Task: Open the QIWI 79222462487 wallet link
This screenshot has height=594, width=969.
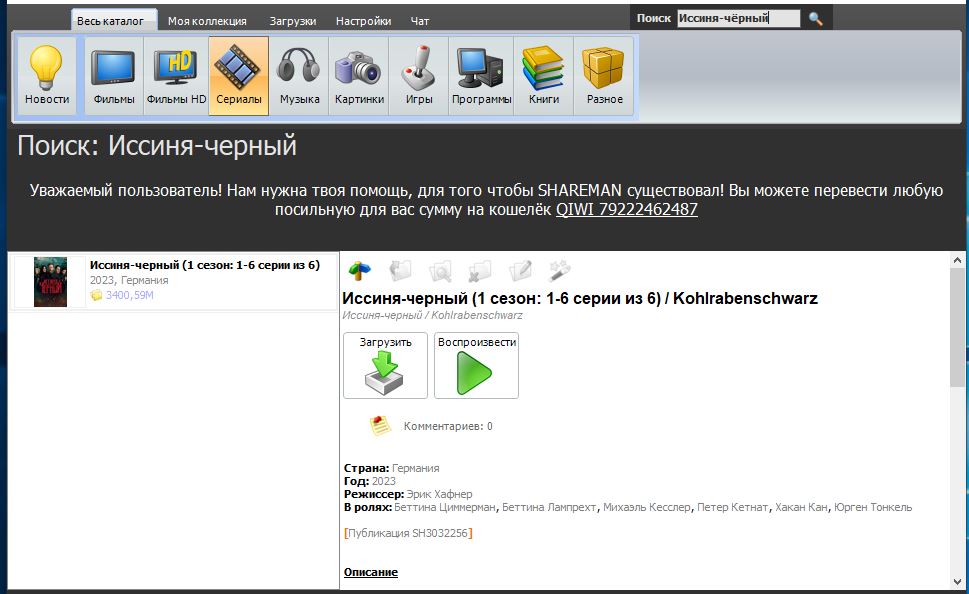Action: (x=627, y=210)
